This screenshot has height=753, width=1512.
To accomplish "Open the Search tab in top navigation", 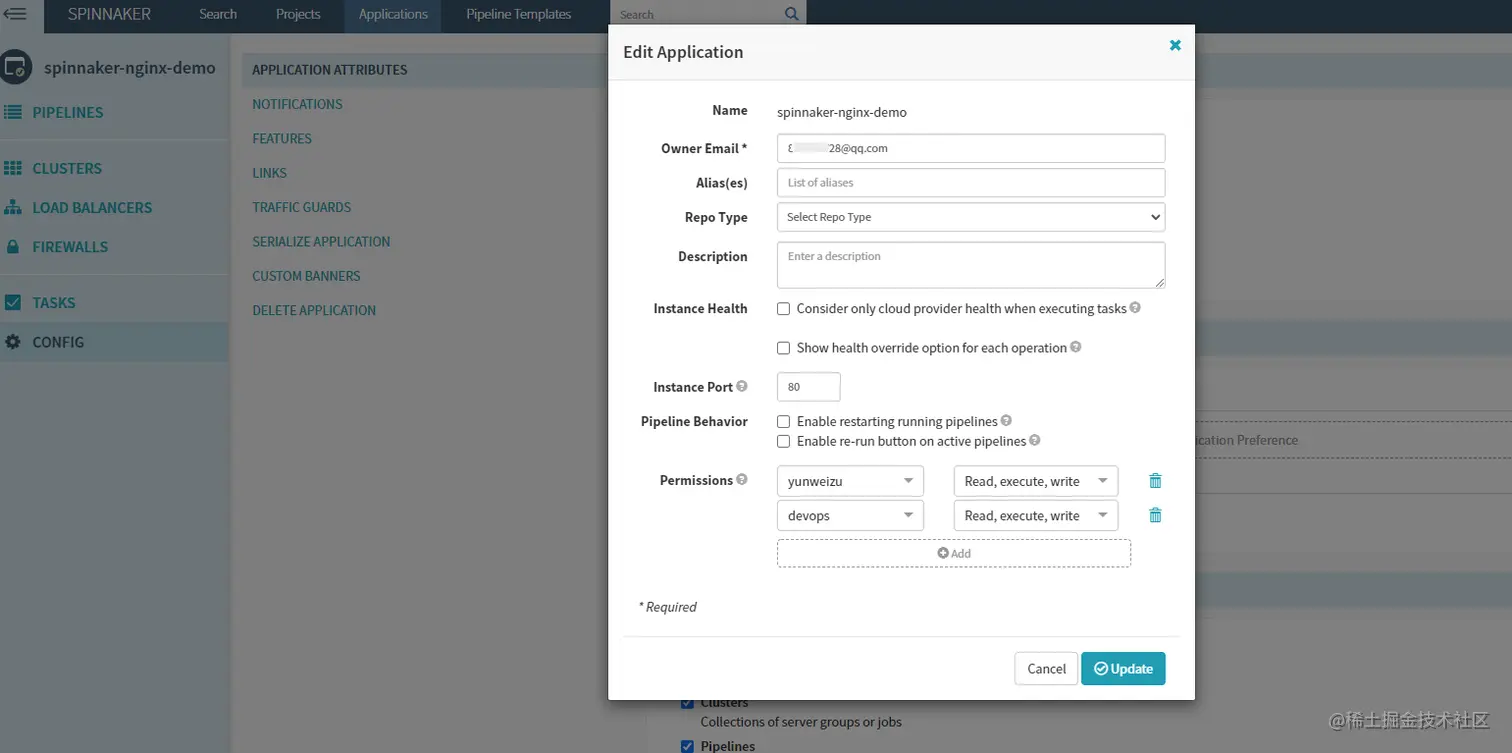I will coord(218,14).
